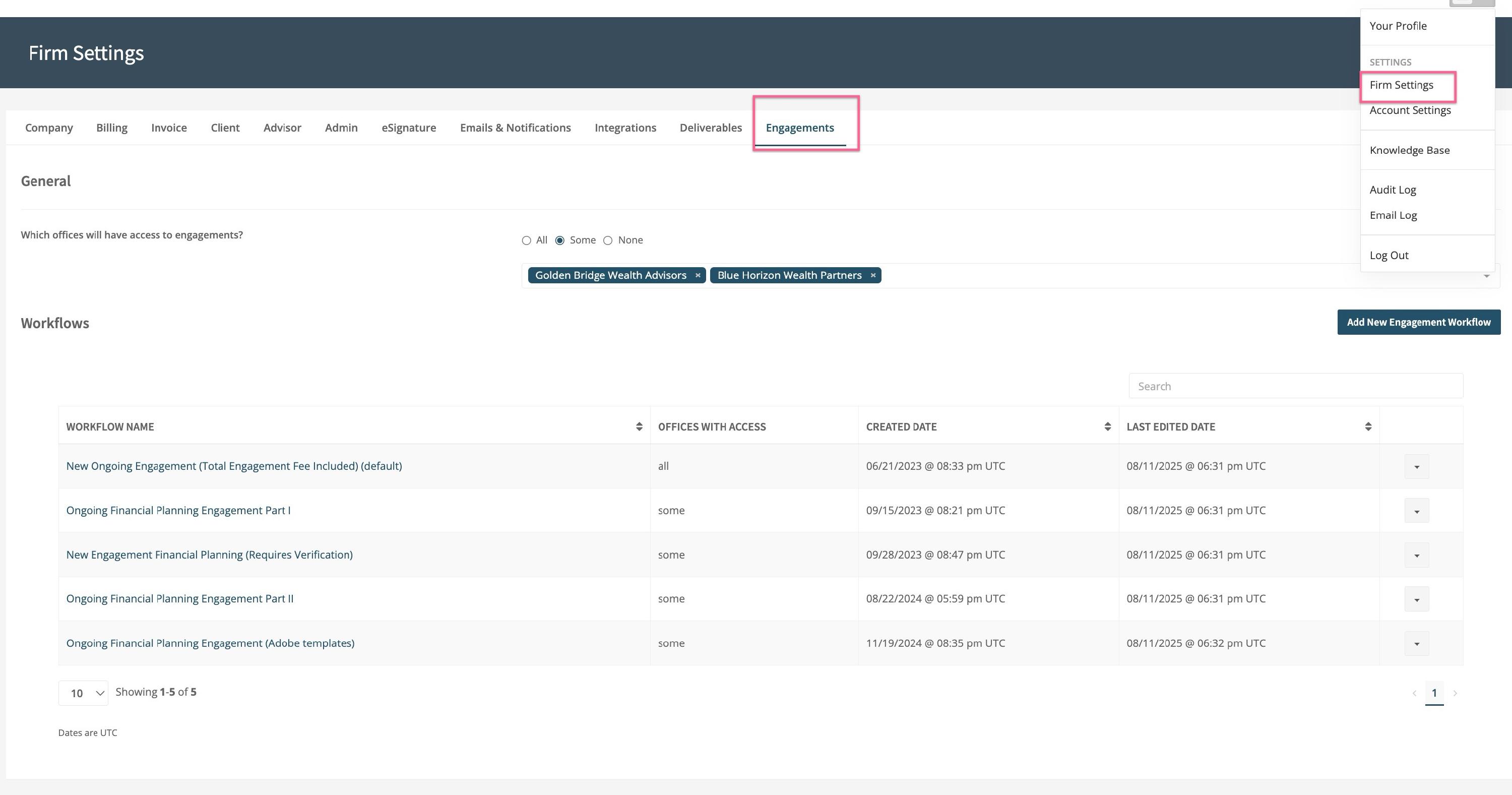Screen dimensions: 1512x795
Task: Click created date 09/15/2023 @ 08:21 pm UTC
Action: (x=935, y=510)
